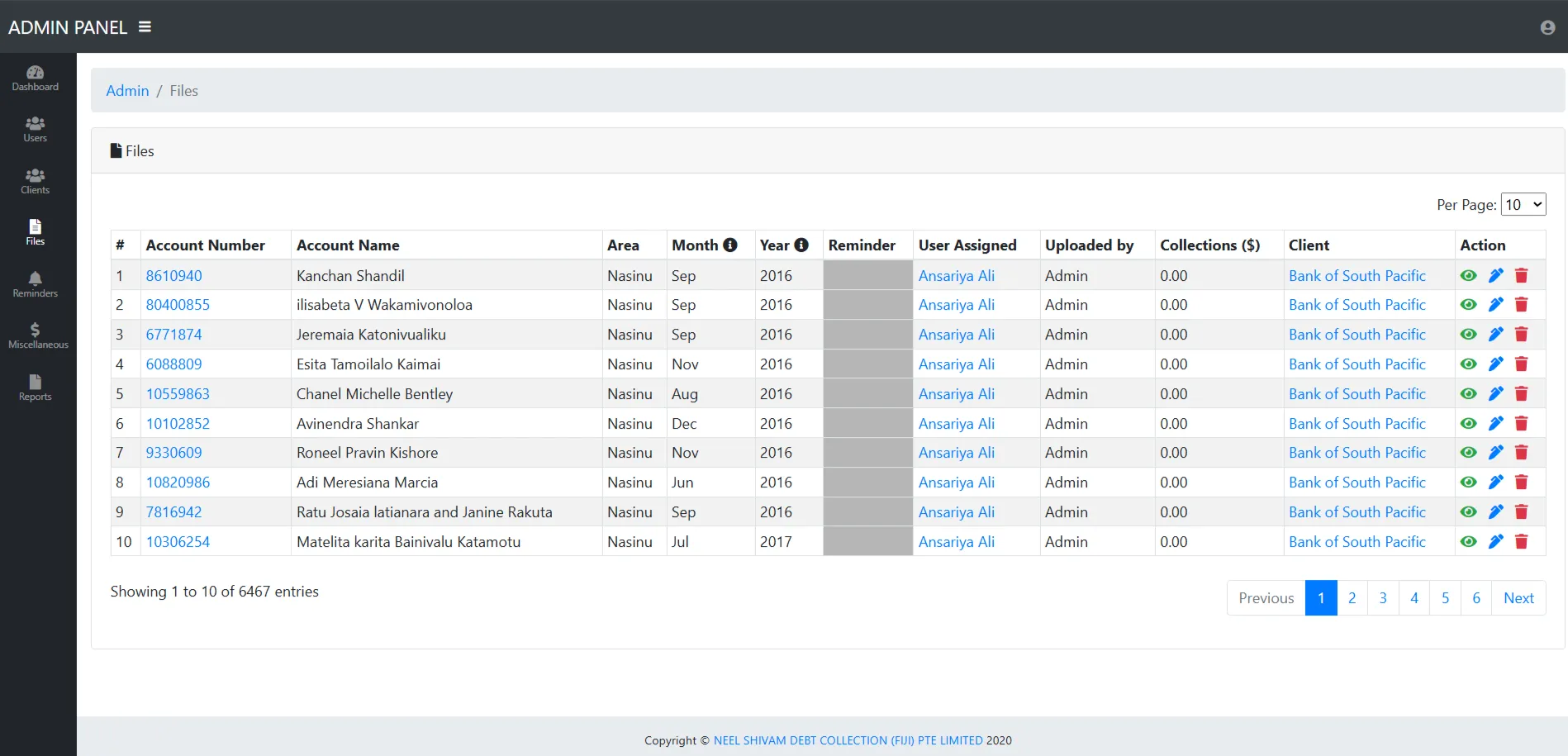Screen dimensions: 1568x756
Task: Open Bank of South Pacific in row 9330609
Action: pyautogui.click(x=1357, y=453)
